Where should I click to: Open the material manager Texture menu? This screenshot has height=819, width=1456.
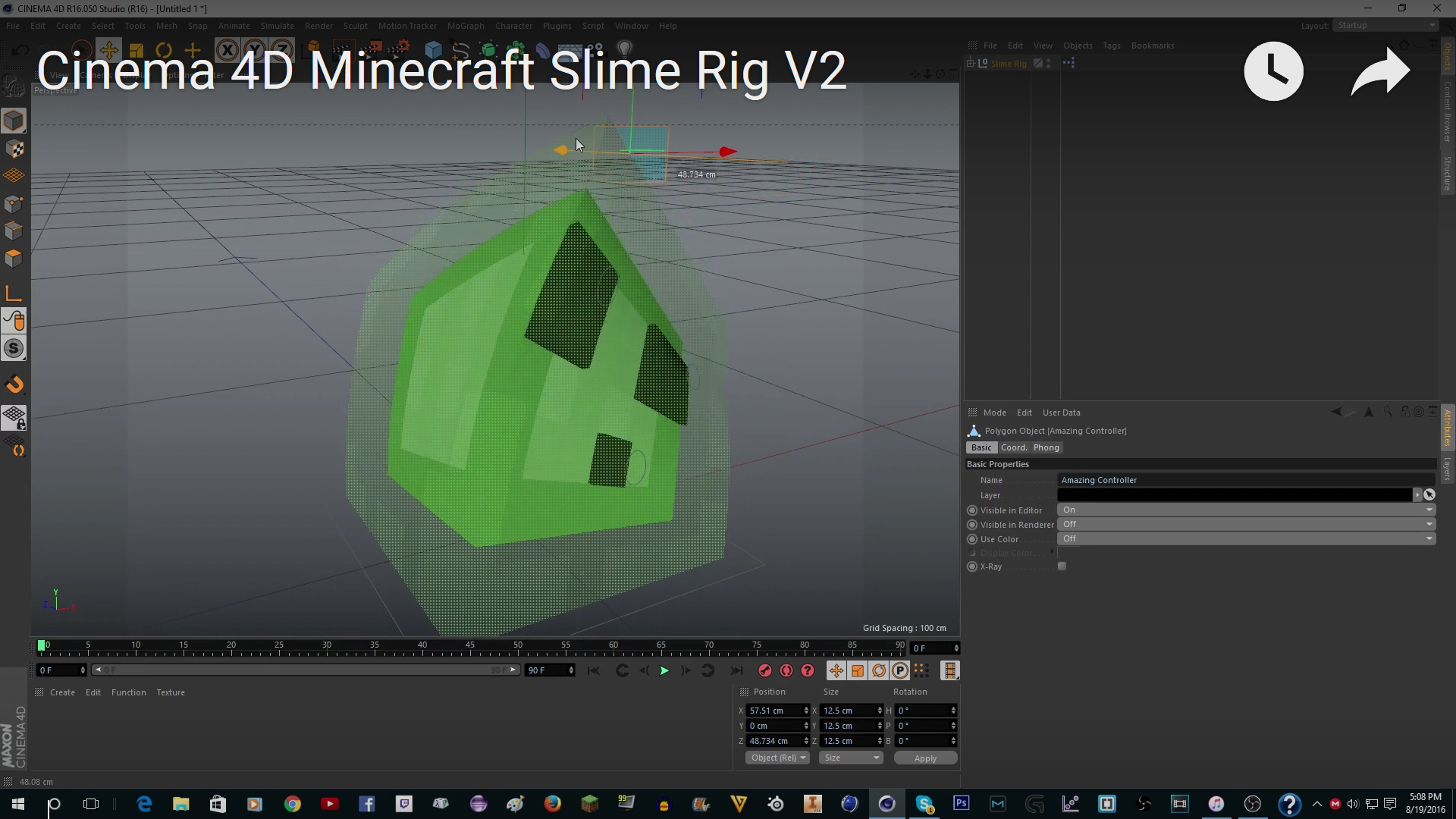(x=171, y=692)
